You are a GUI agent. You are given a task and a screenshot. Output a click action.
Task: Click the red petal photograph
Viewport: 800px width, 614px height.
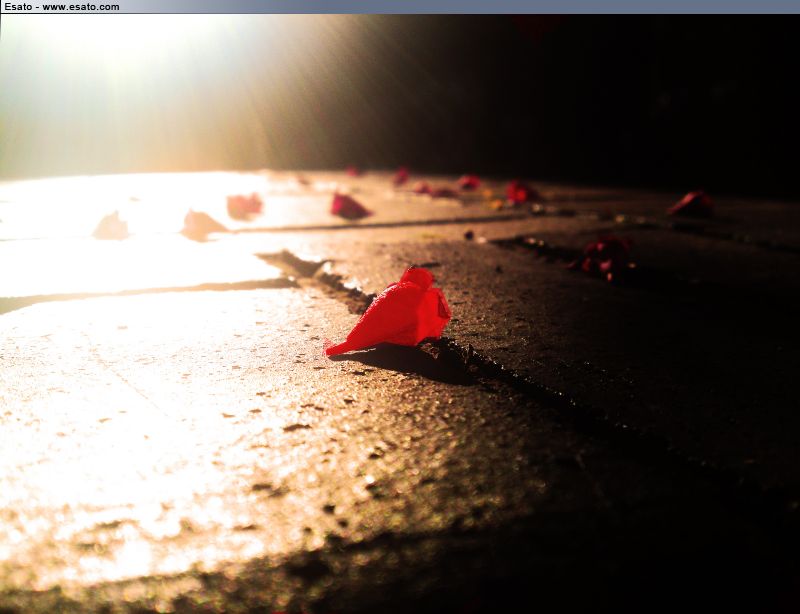(400, 314)
